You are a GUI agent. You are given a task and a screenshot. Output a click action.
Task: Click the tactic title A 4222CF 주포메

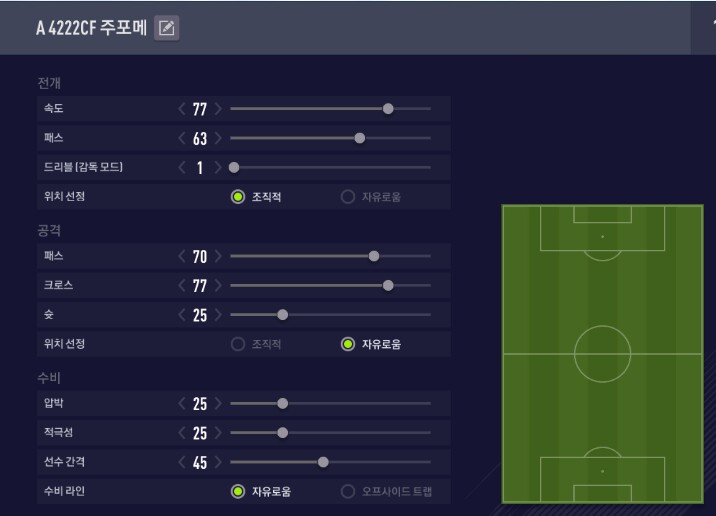(91, 28)
